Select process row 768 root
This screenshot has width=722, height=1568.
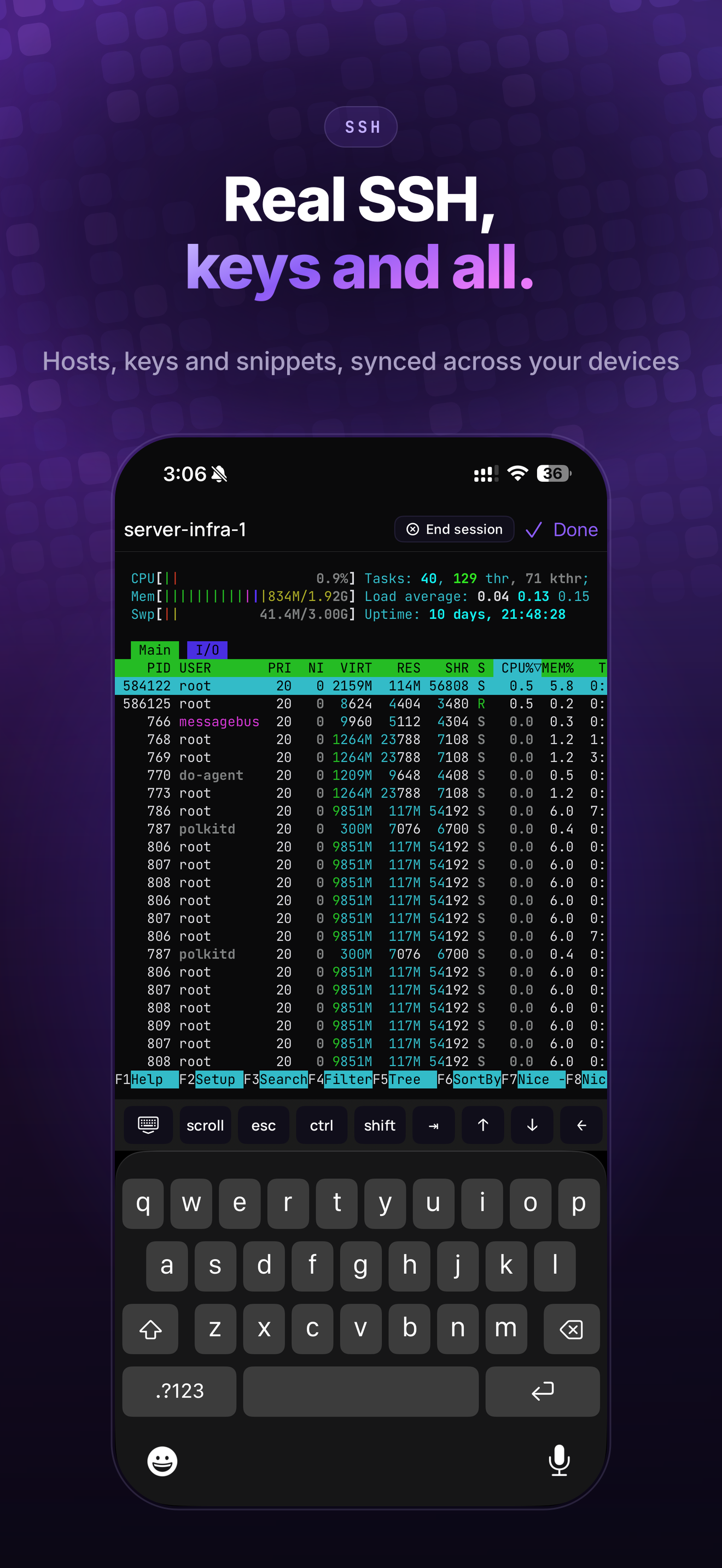click(361, 740)
